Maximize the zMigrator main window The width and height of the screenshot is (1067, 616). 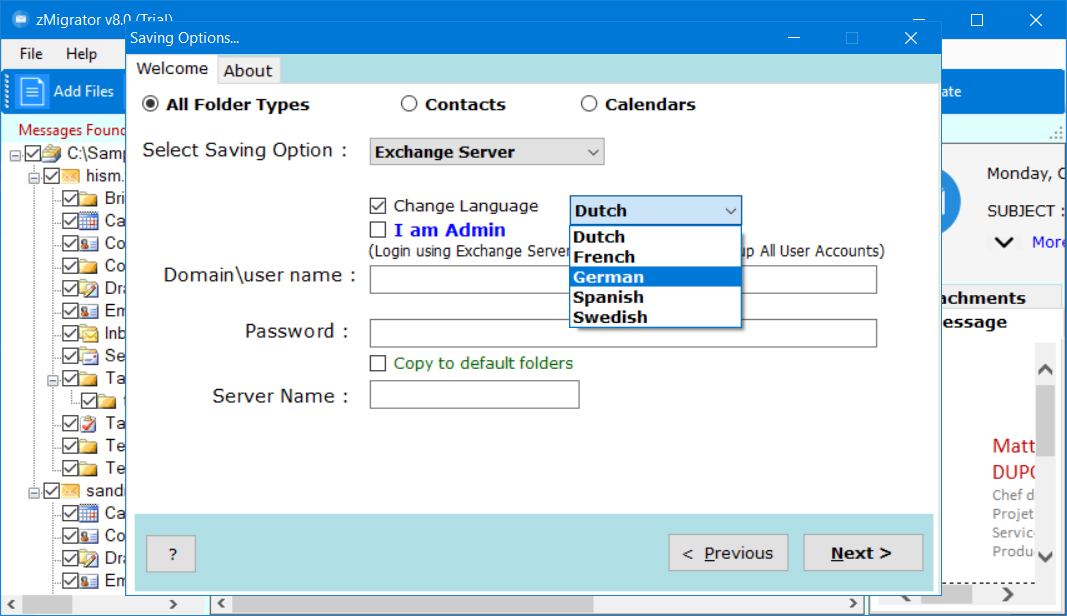coord(976,20)
